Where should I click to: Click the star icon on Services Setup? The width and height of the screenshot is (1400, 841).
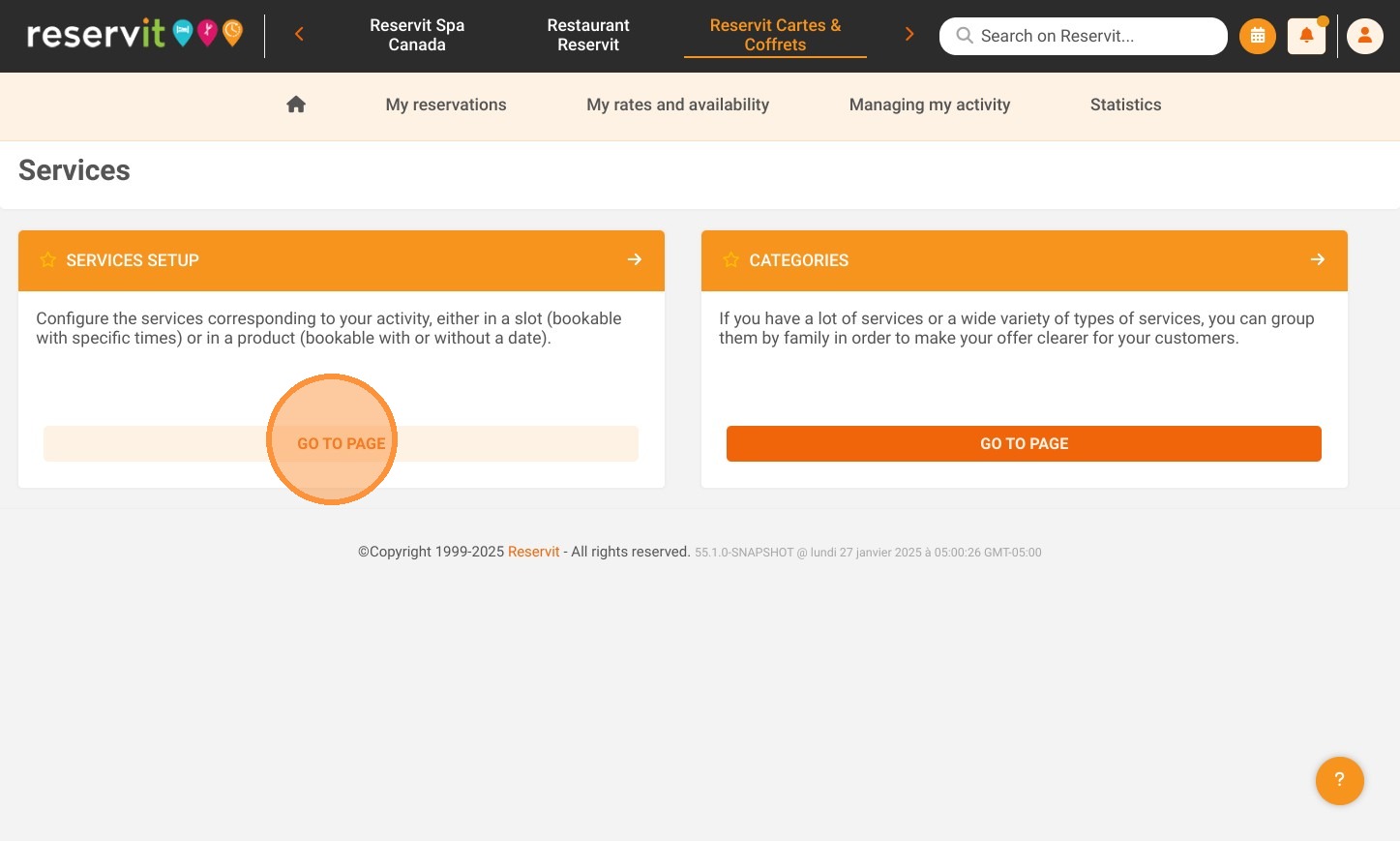coord(47,259)
